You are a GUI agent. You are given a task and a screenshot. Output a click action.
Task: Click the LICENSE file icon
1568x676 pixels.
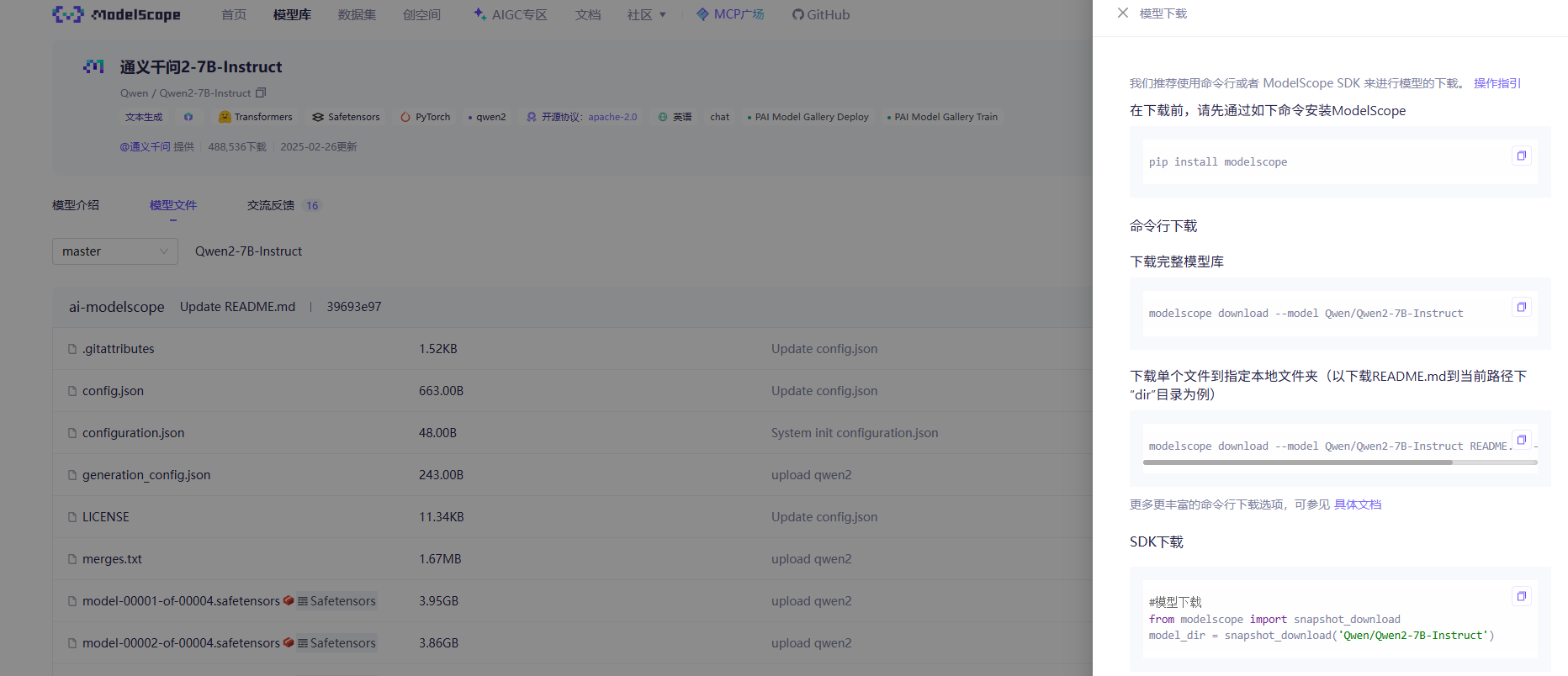72,517
